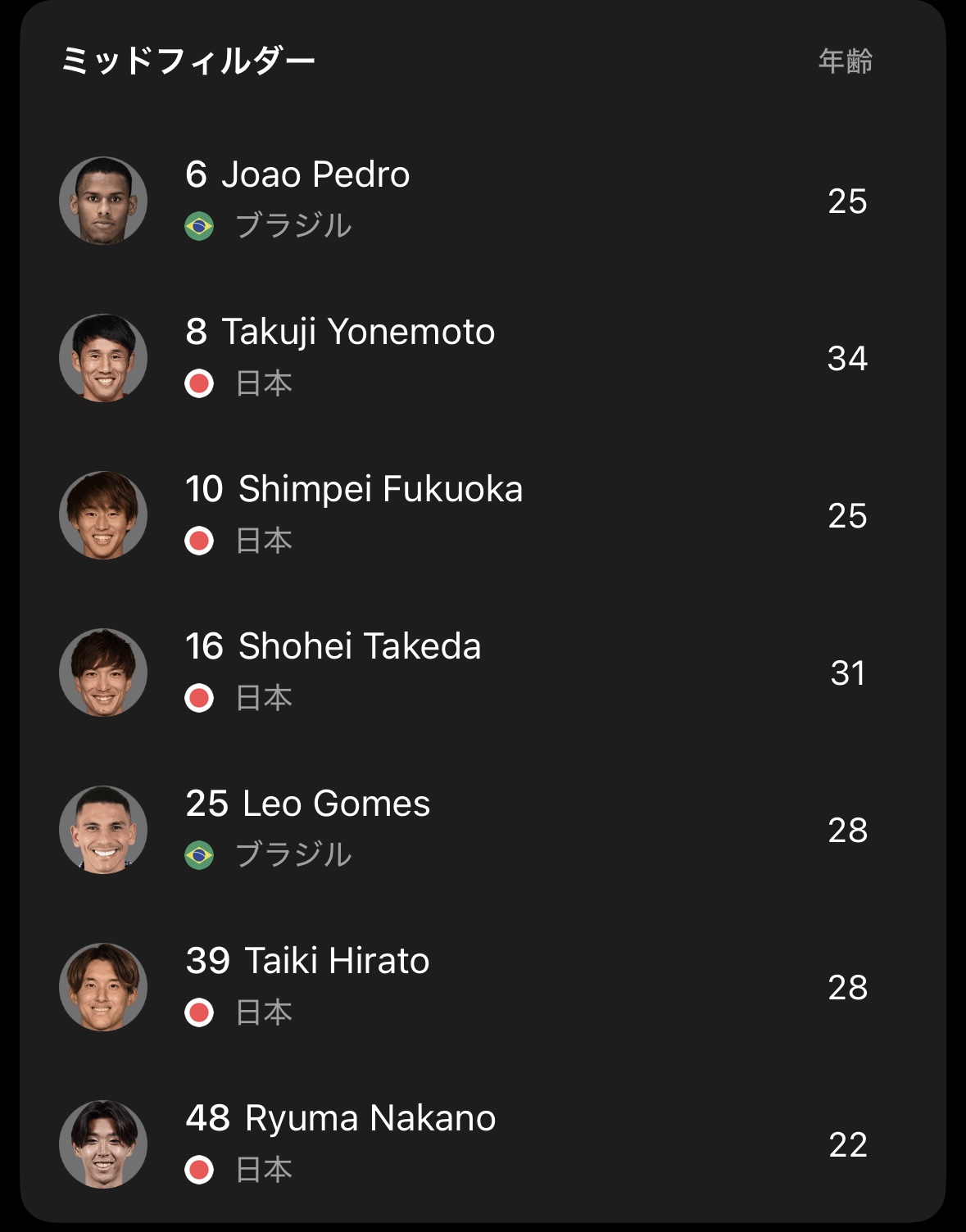Screen dimensions: 966x1232
Task: Open Joao Pedro's player photo
Action: click(x=103, y=201)
